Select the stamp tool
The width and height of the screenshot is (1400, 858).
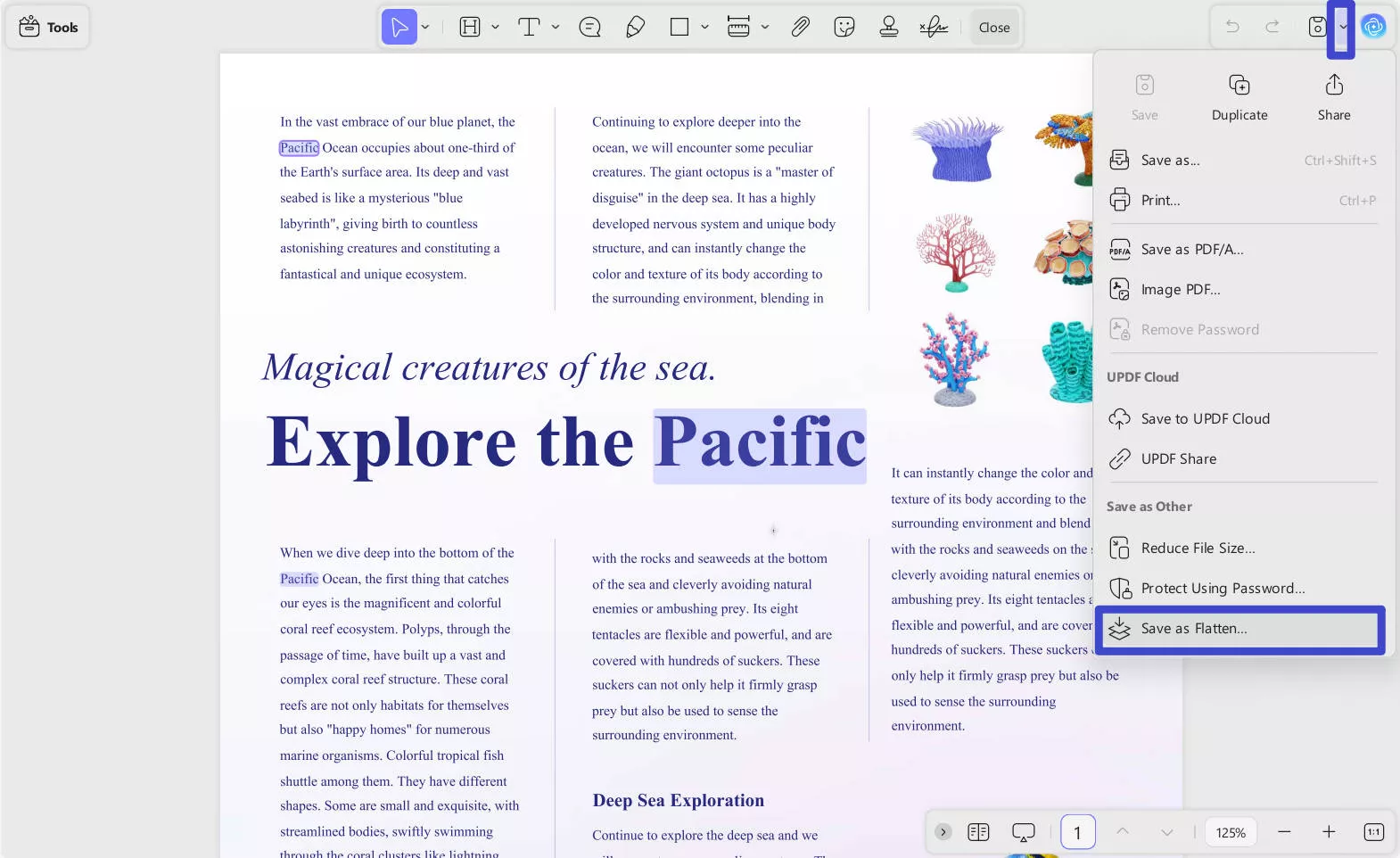pos(888,28)
